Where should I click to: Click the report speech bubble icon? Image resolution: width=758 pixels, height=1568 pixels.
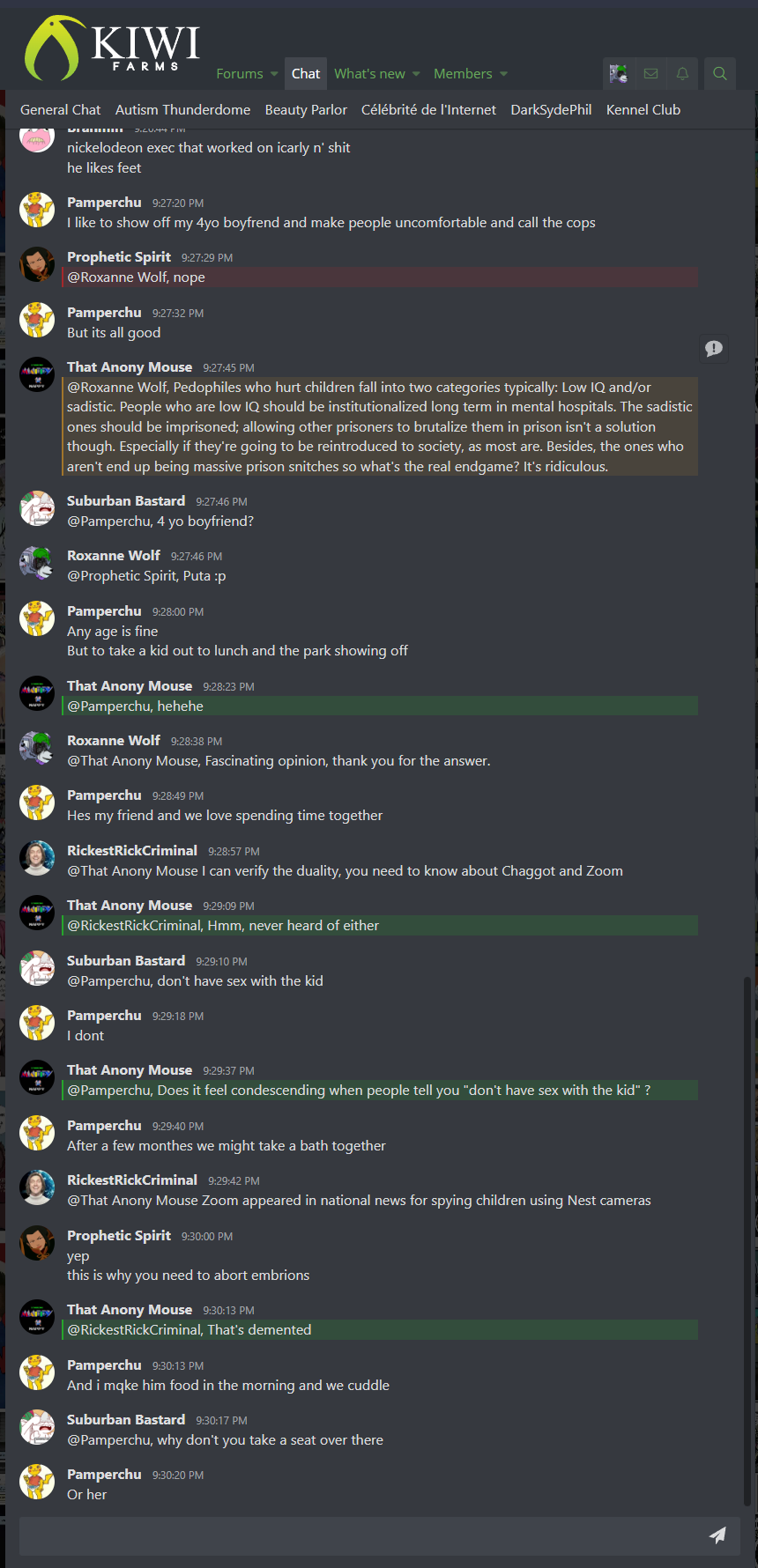coord(714,349)
